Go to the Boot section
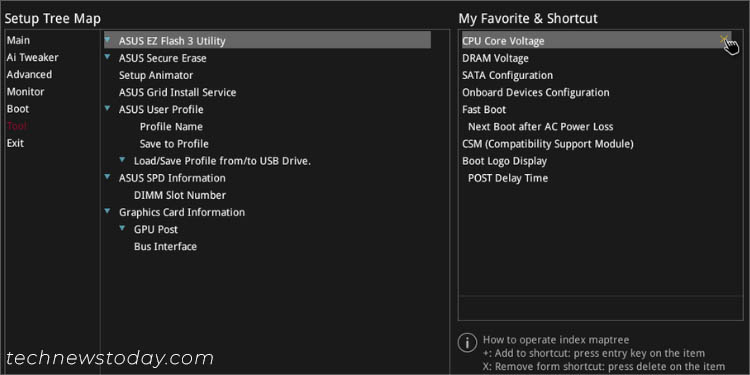750x375 pixels. pyautogui.click(x=18, y=109)
